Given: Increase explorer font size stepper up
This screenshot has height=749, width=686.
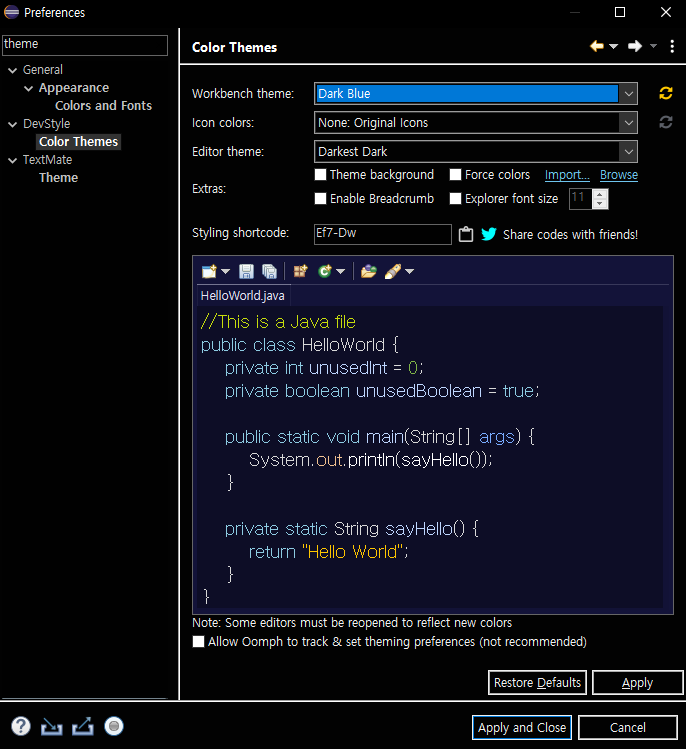Looking at the screenshot, I should pyautogui.click(x=600, y=194).
